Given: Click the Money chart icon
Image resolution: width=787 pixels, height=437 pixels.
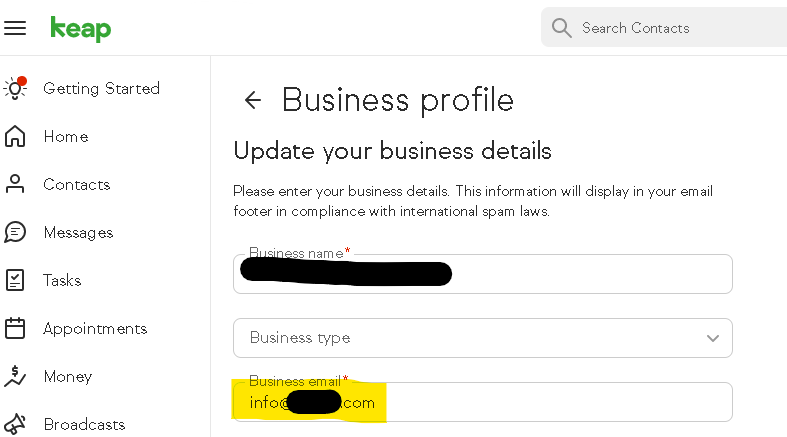Looking at the screenshot, I should (x=15, y=376).
